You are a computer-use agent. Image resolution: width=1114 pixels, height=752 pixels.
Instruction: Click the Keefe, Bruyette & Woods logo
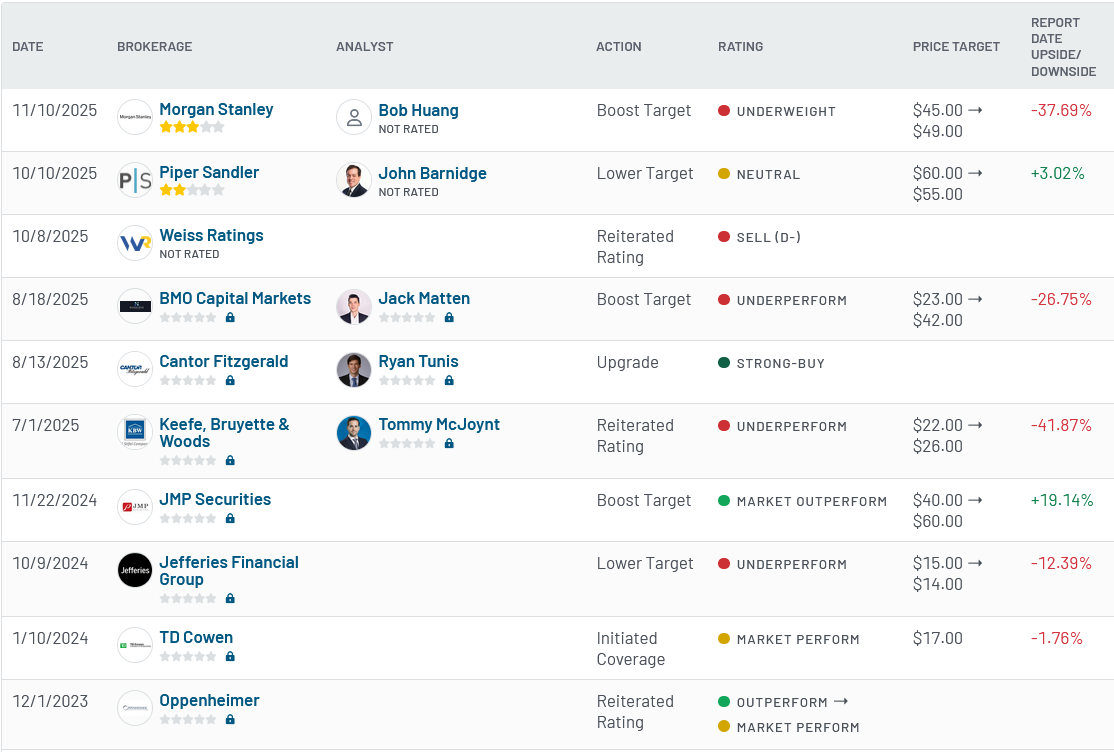point(135,432)
